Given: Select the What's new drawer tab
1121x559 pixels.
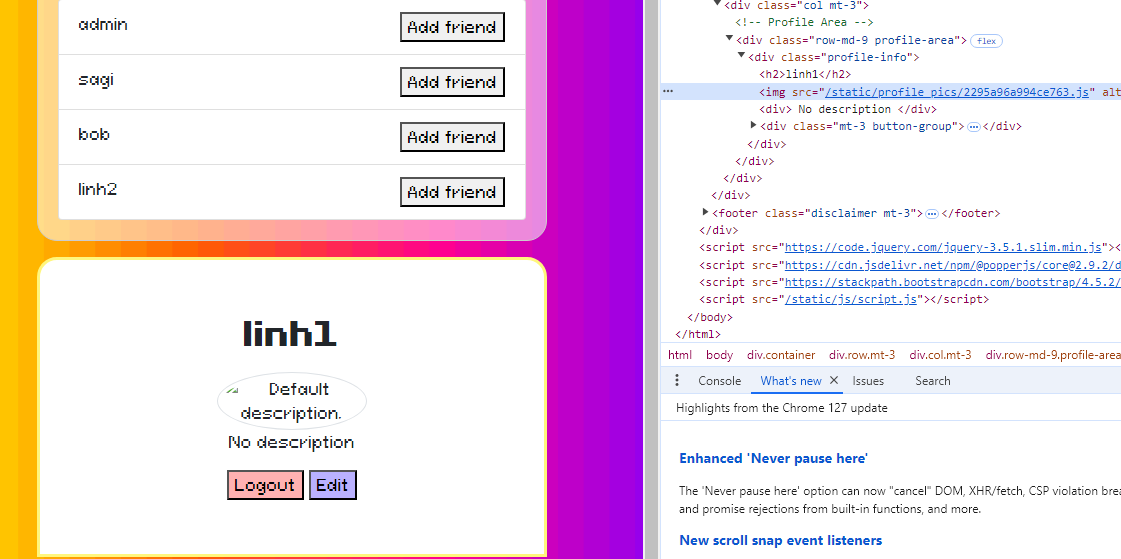Looking at the screenshot, I should tap(791, 381).
